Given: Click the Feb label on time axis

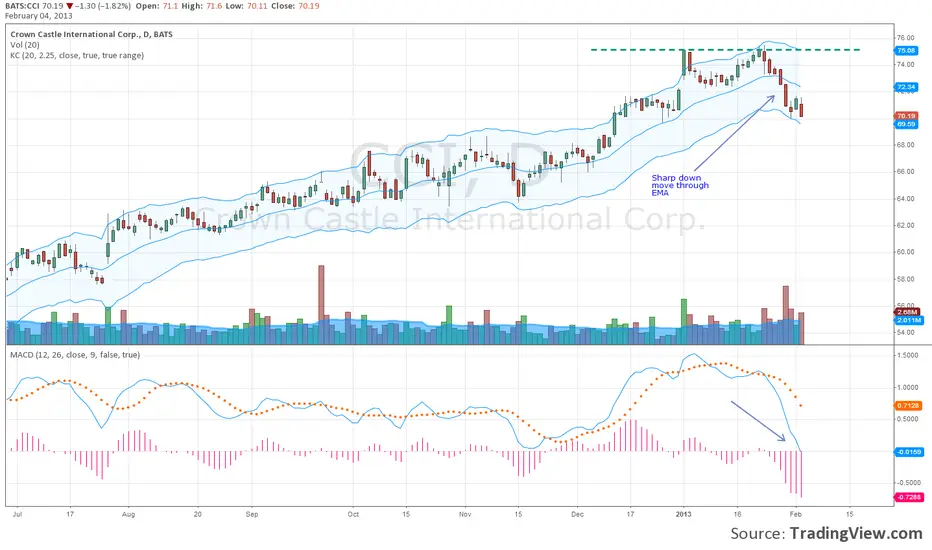Looking at the screenshot, I should pos(796,514).
